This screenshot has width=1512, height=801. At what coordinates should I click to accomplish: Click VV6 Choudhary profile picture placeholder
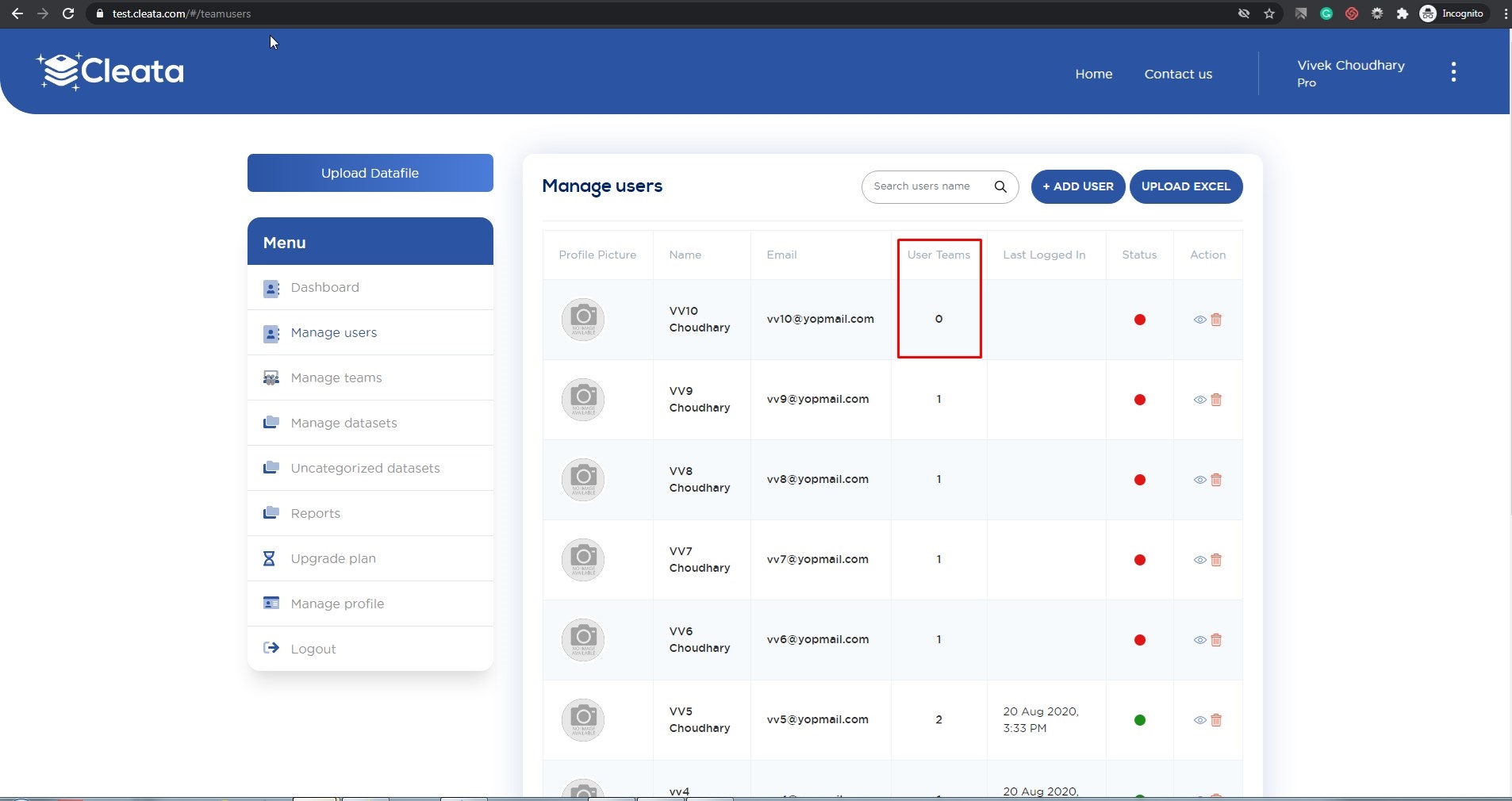pyautogui.click(x=583, y=639)
